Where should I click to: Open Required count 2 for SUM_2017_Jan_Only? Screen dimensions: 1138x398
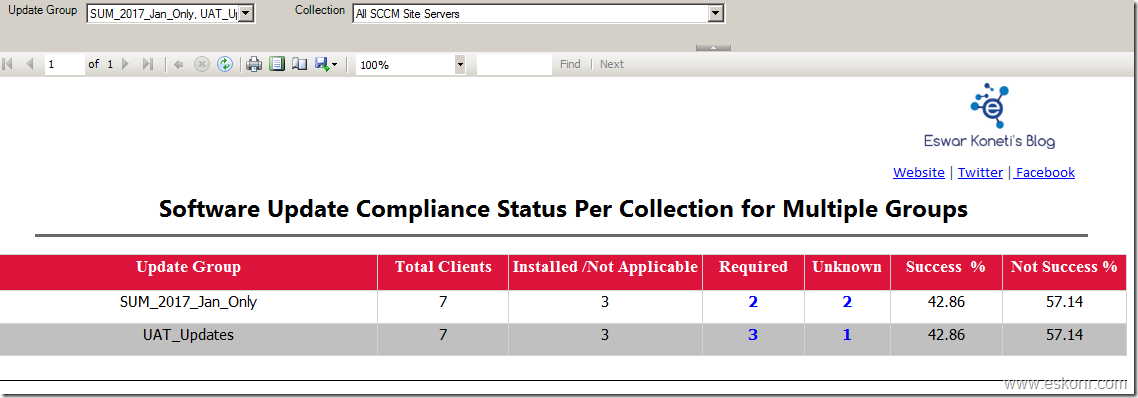tap(753, 302)
